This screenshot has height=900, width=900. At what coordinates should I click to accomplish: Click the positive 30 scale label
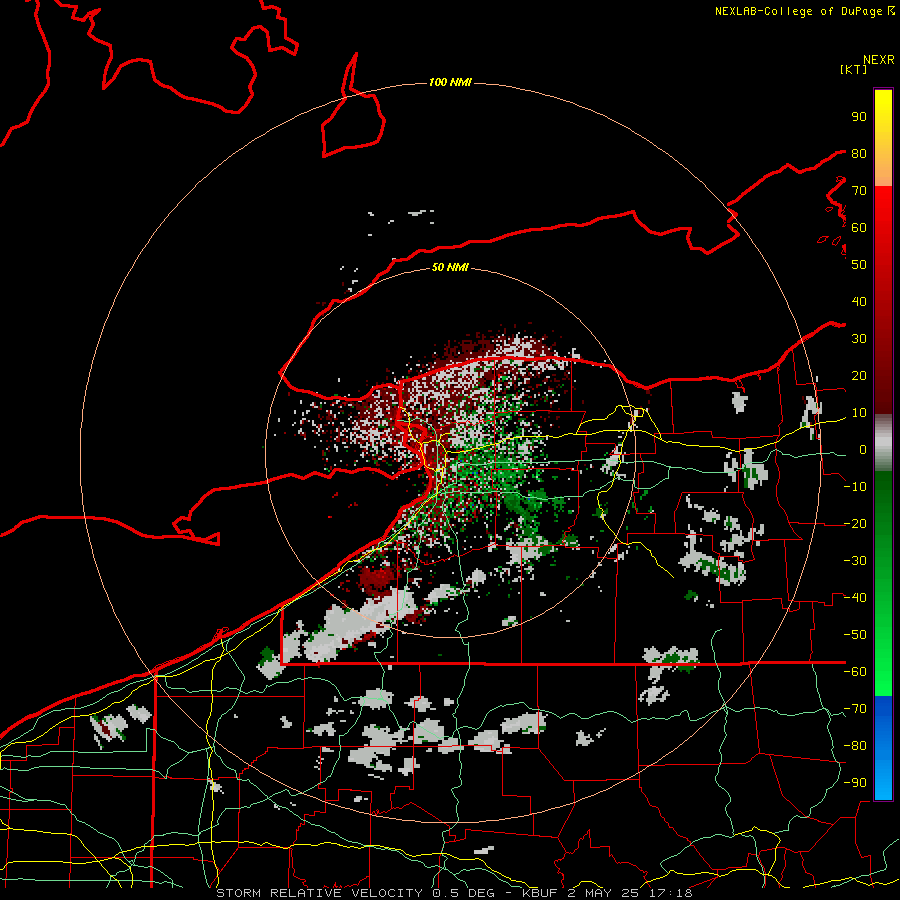point(859,339)
